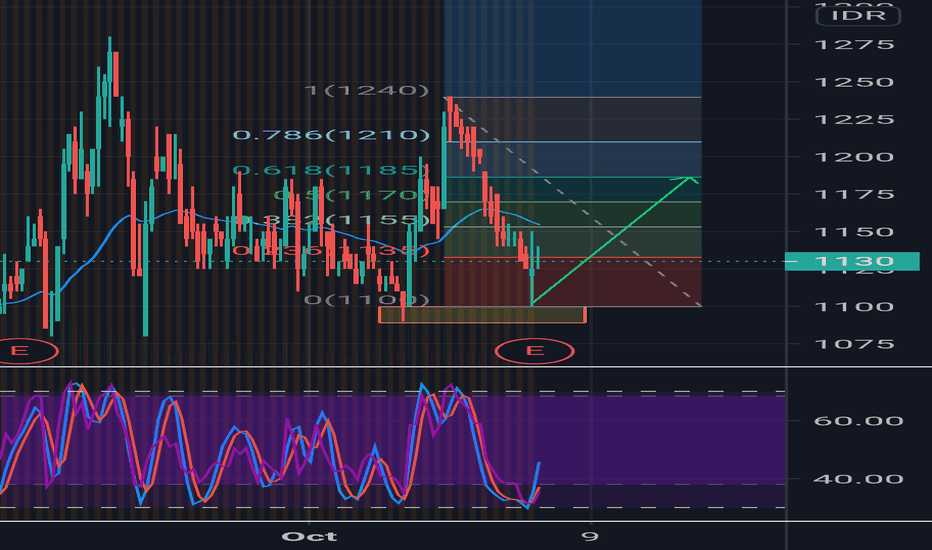Click the 9 date label on time axis
932x550 pixels.
590,536
